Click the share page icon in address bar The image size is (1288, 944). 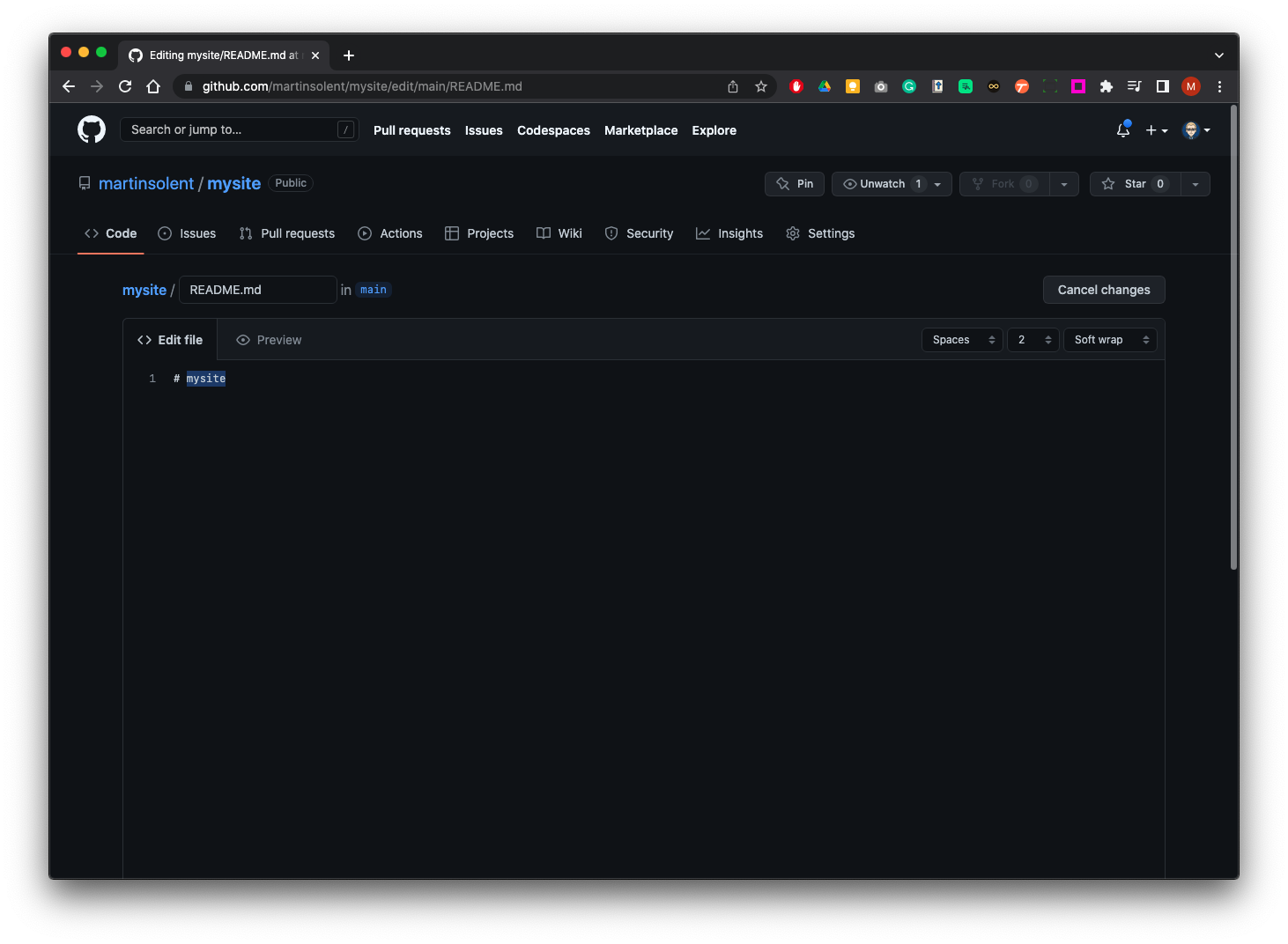click(x=733, y=86)
